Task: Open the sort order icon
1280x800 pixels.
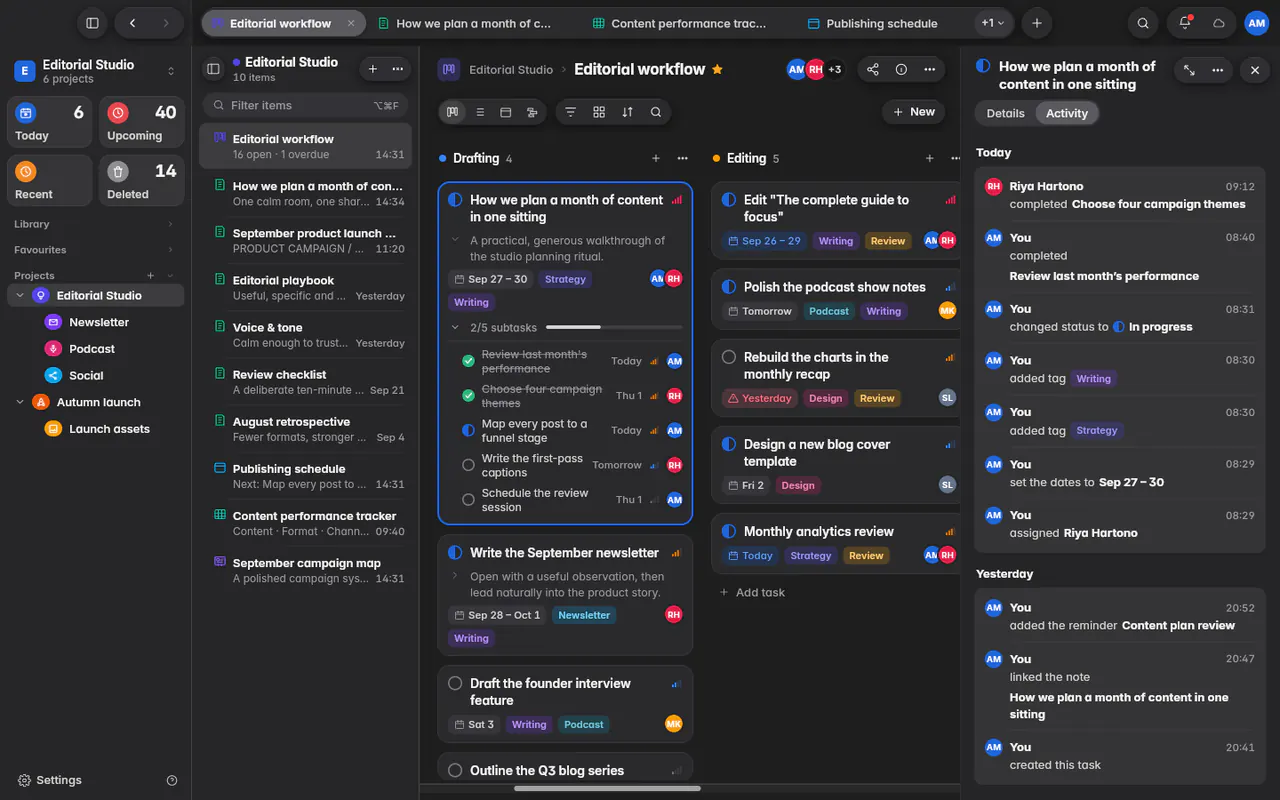Action: 627,112
